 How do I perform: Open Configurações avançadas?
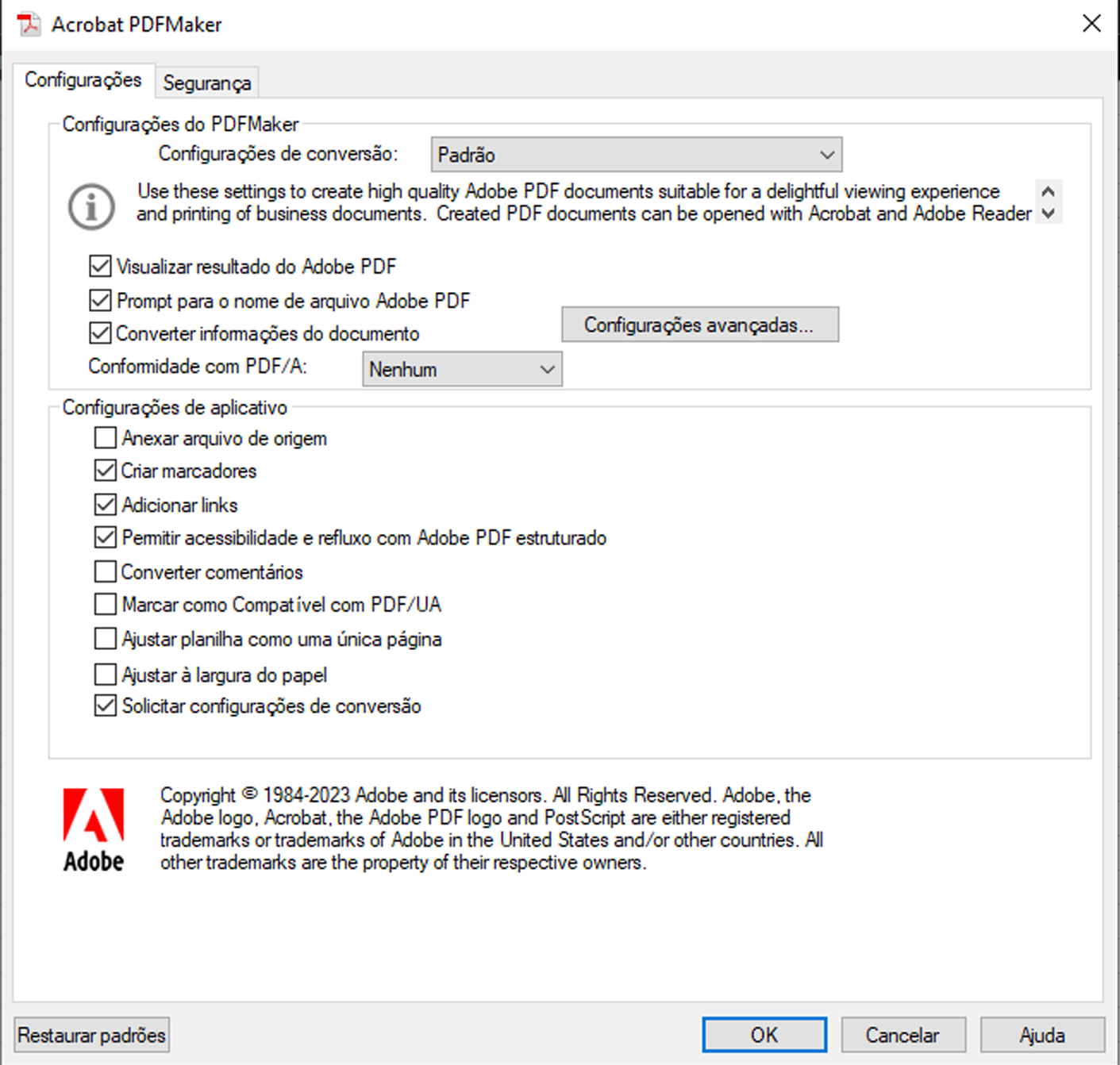[x=700, y=324]
